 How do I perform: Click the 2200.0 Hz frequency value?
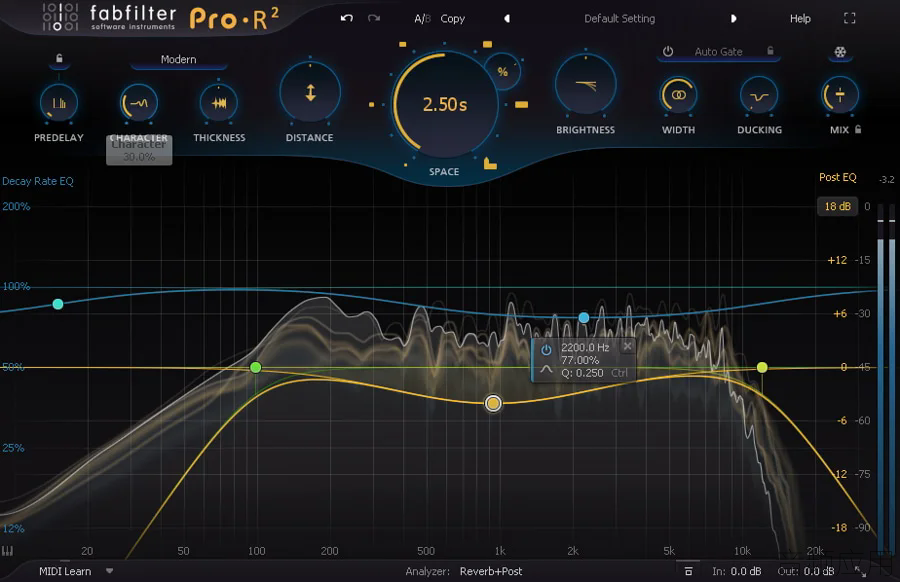[x=585, y=347]
